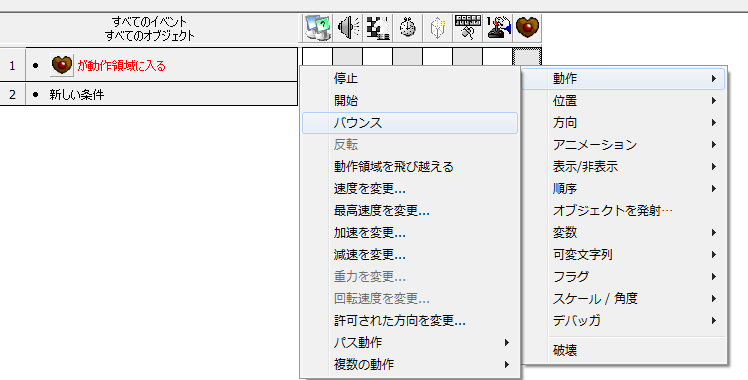The height and width of the screenshot is (380, 748).
Task: Click event 1 action cell under keyboard column
Action: click(467, 58)
